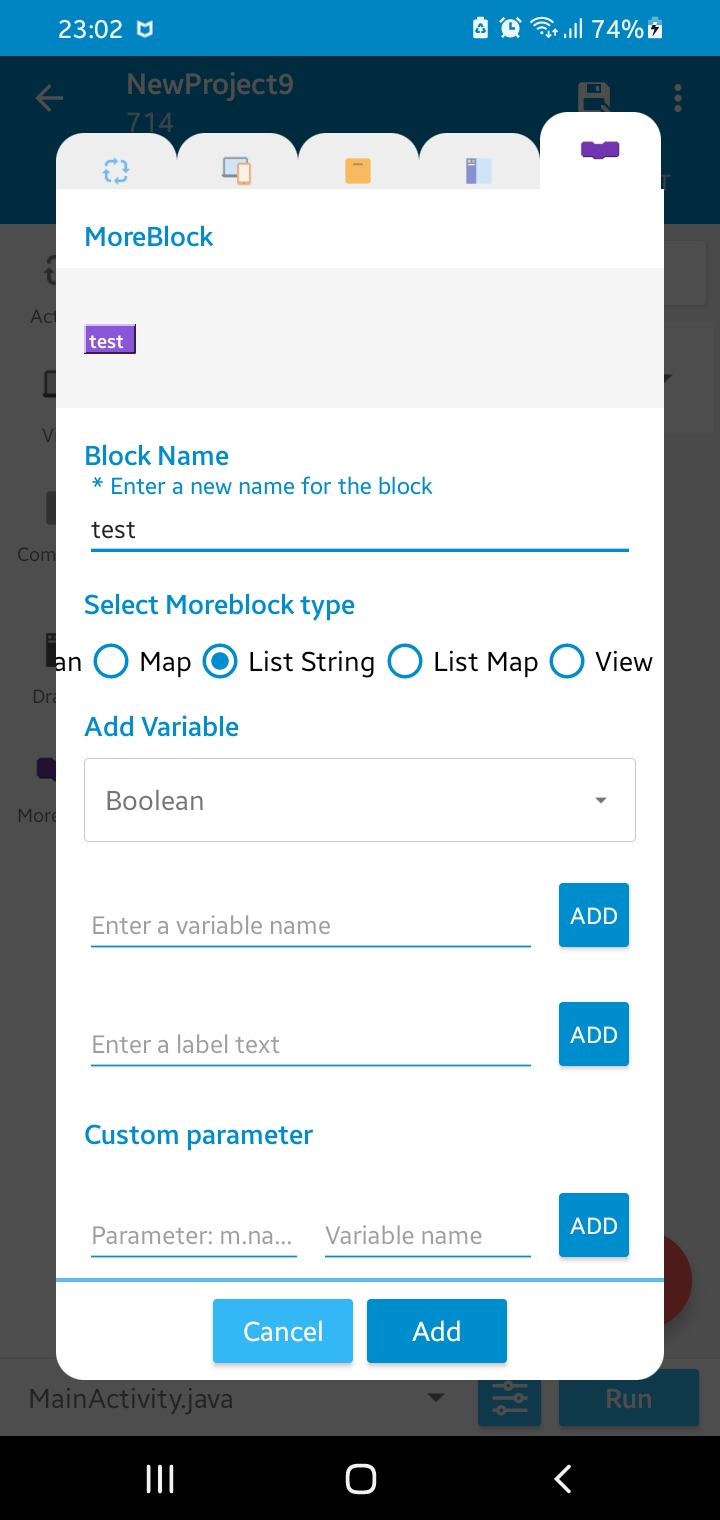
Task: Open the overflow three-dot menu icon
Action: click(x=678, y=97)
